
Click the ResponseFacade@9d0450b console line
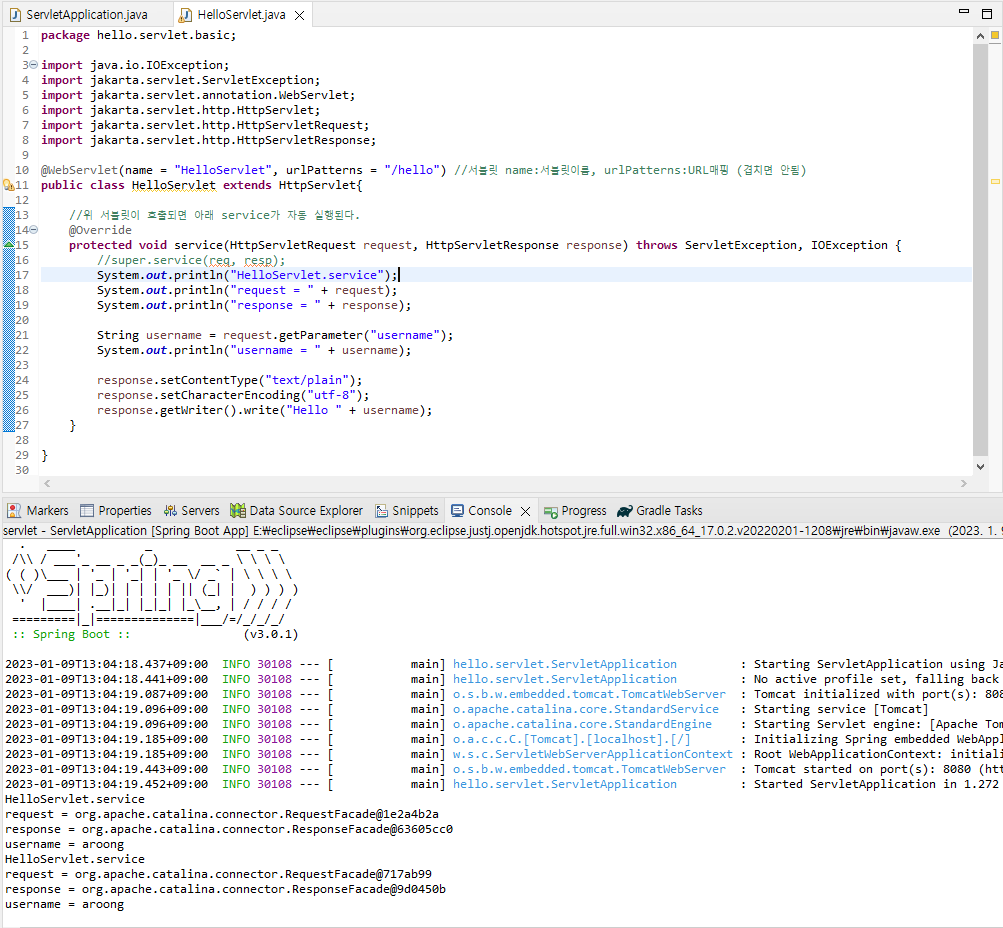(x=225, y=889)
